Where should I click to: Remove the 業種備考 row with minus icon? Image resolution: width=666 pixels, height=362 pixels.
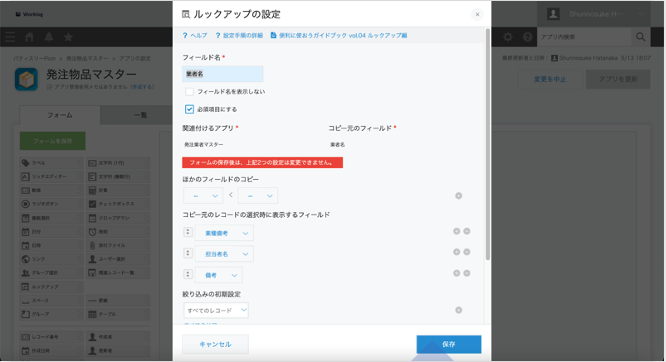[x=467, y=231]
